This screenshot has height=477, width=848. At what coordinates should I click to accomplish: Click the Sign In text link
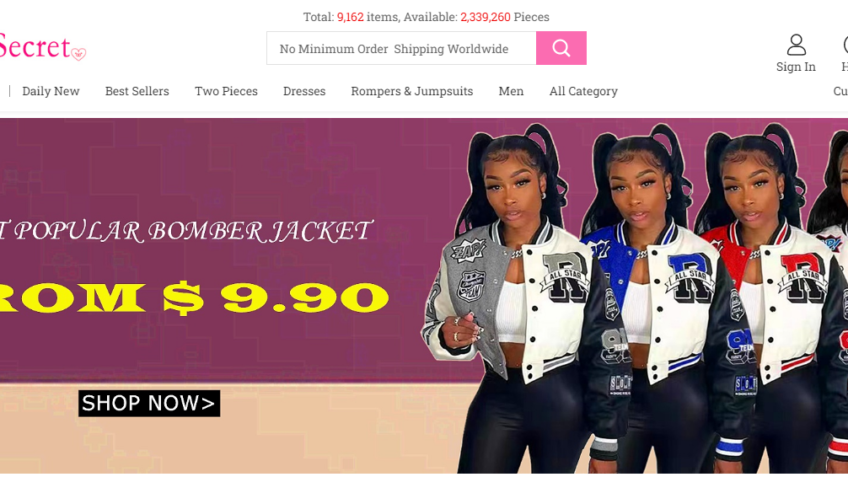click(796, 67)
